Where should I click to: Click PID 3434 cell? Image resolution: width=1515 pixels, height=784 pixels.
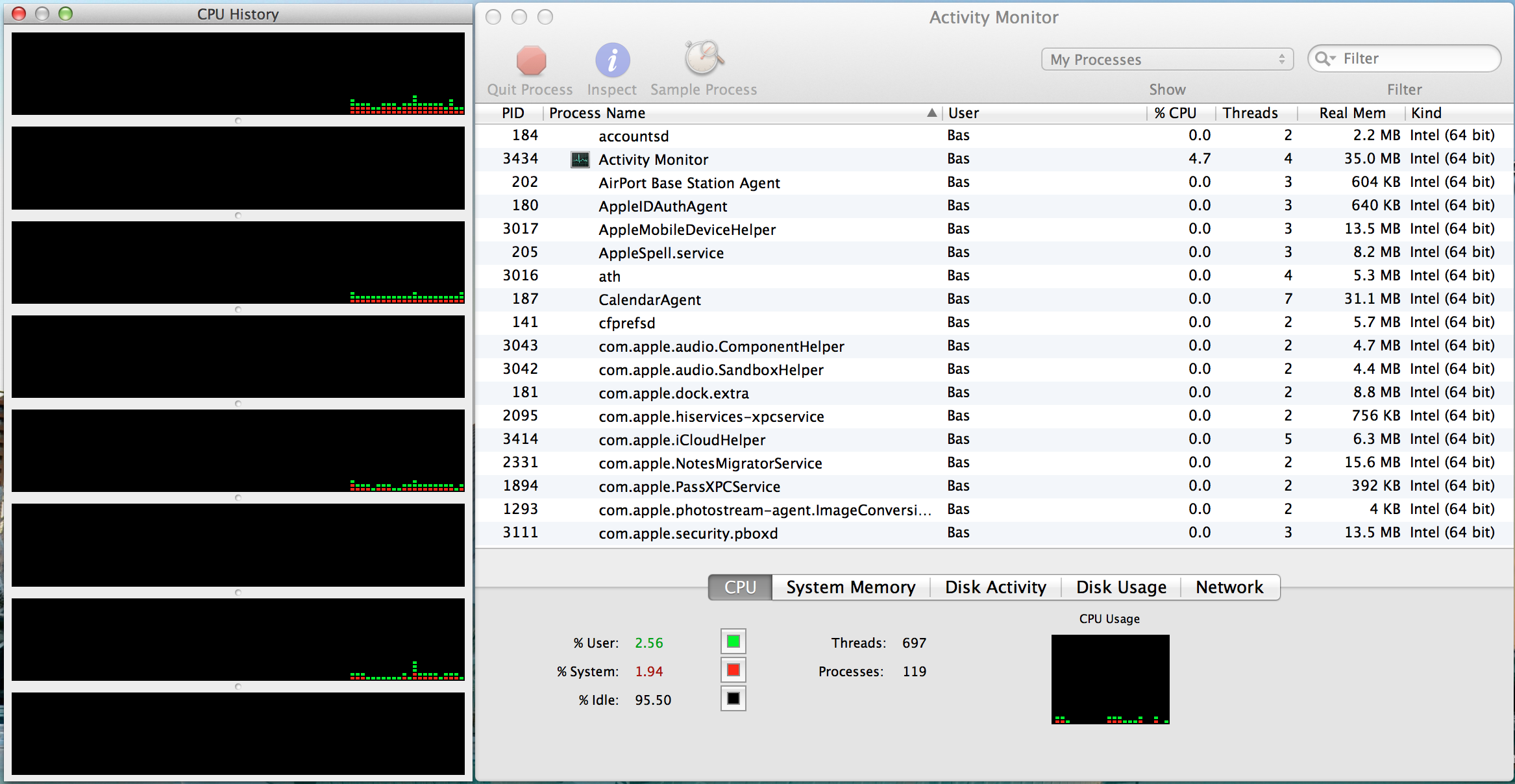520,159
